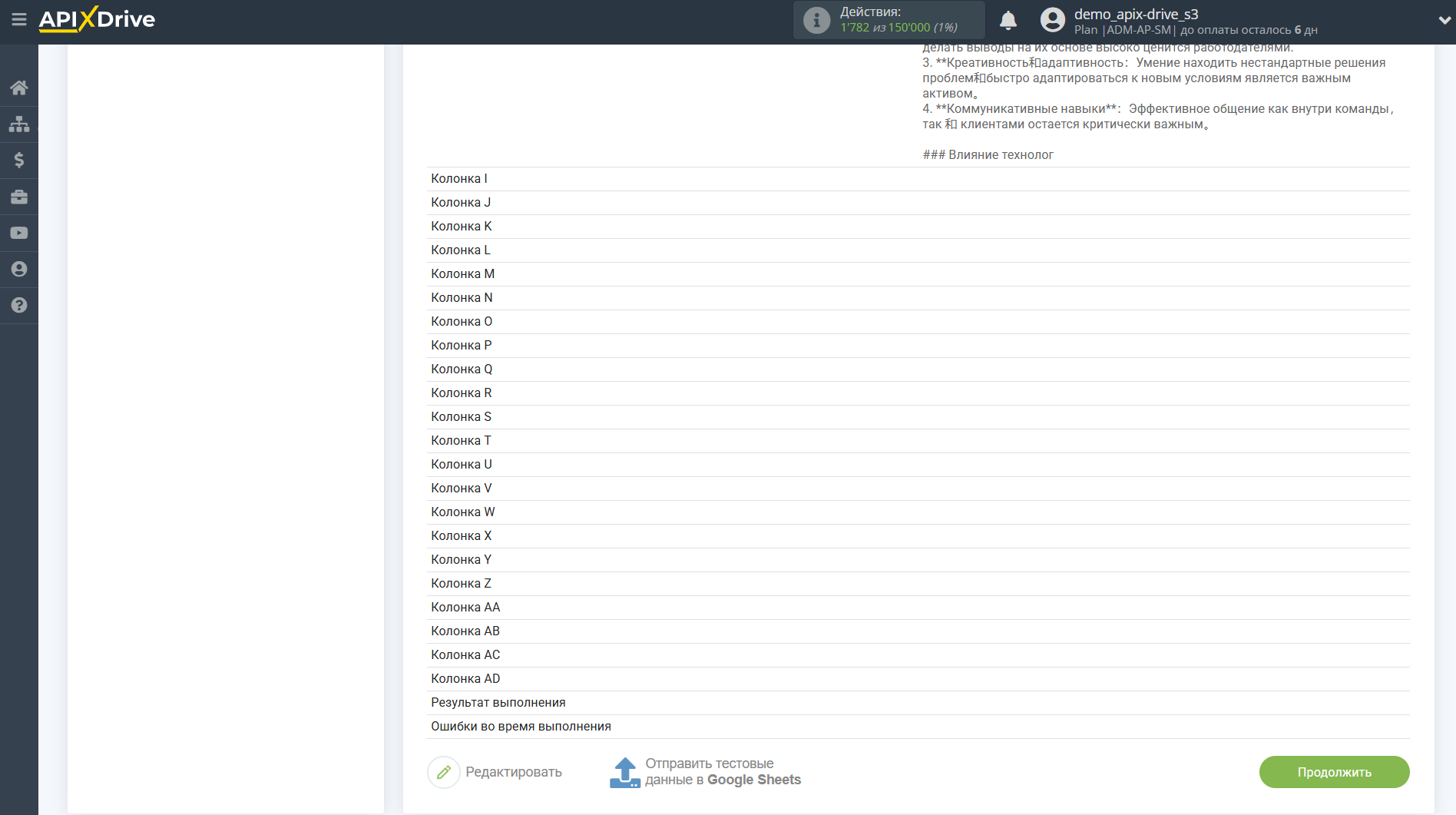Select the 'Колонка R' row
Image resolution: width=1456 pixels, height=815 pixels.
pos(918,393)
